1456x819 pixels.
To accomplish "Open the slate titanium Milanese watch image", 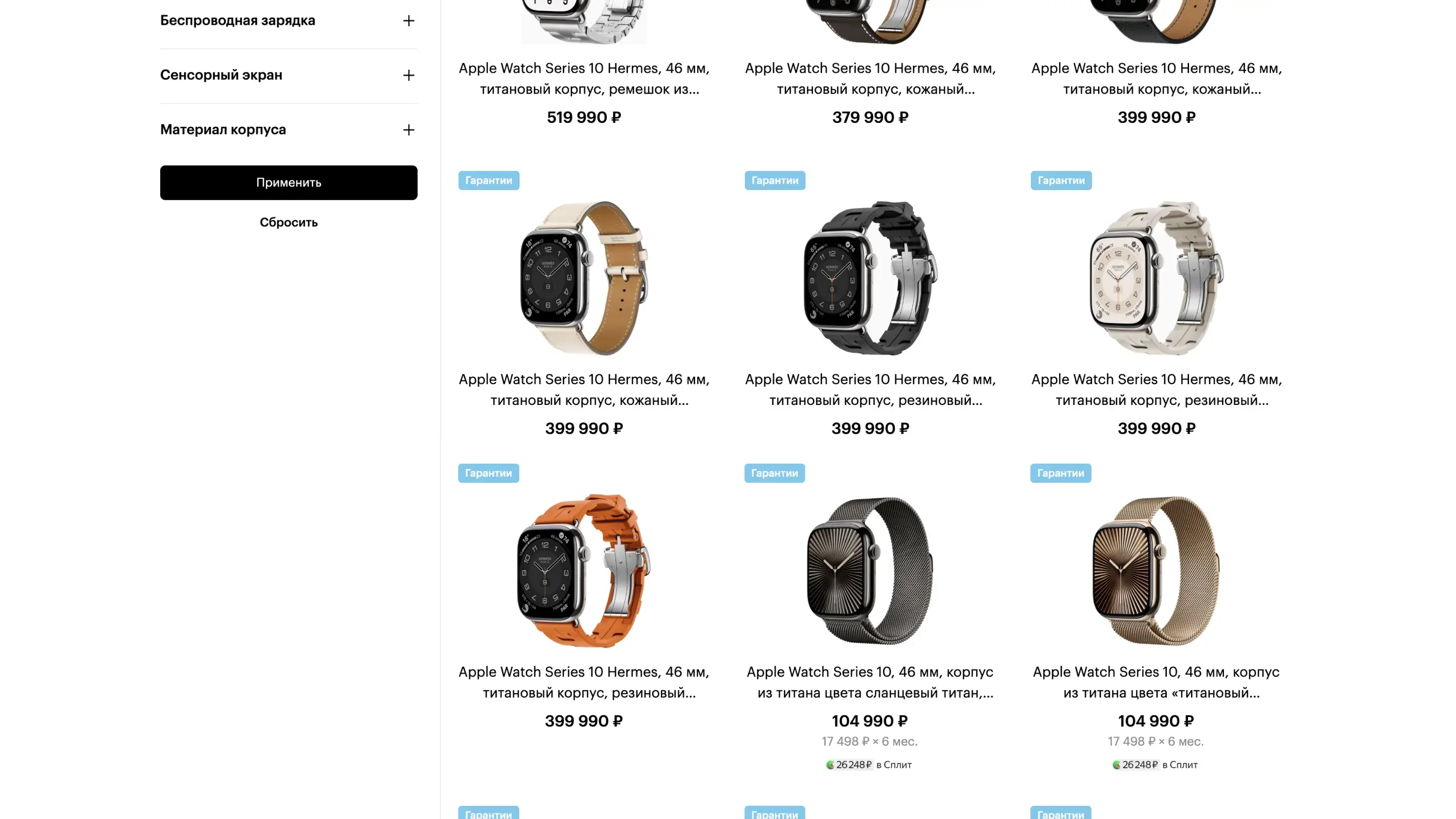I will [870, 571].
